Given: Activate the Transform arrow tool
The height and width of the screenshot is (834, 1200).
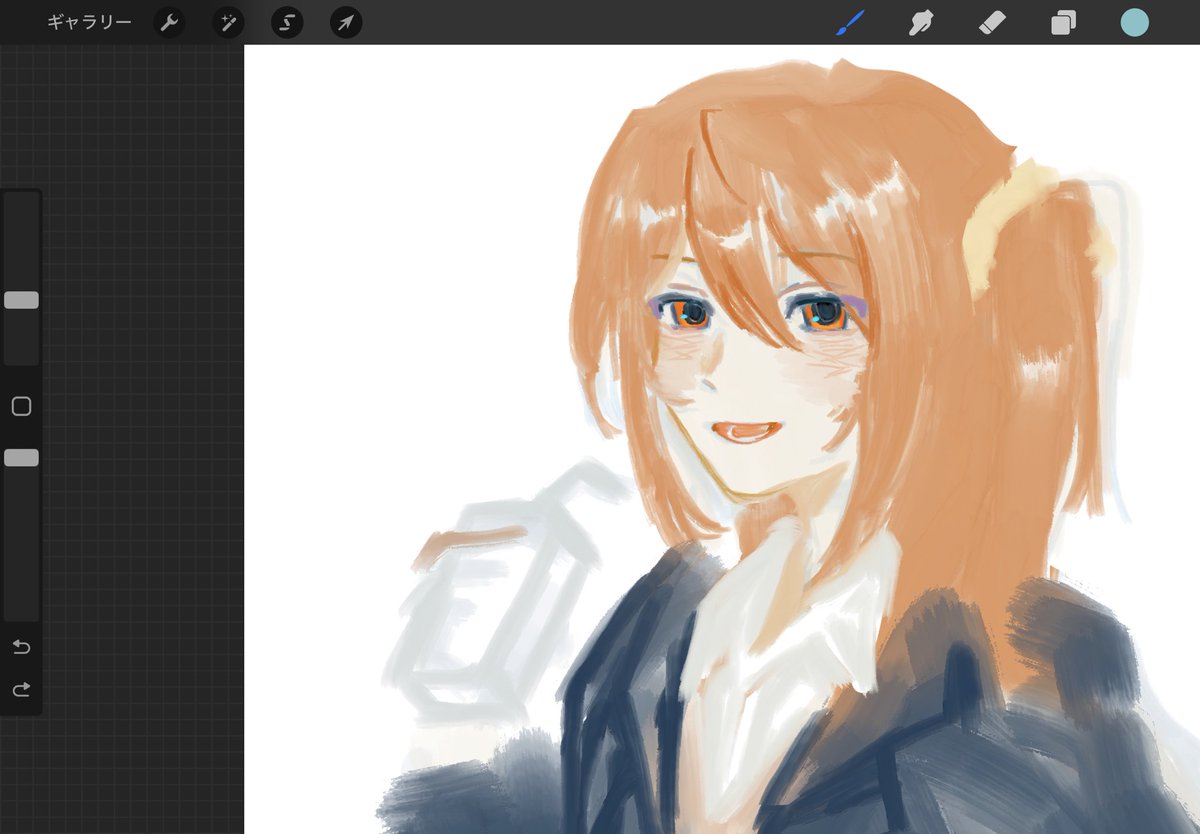Looking at the screenshot, I should pyautogui.click(x=346, y=22).
